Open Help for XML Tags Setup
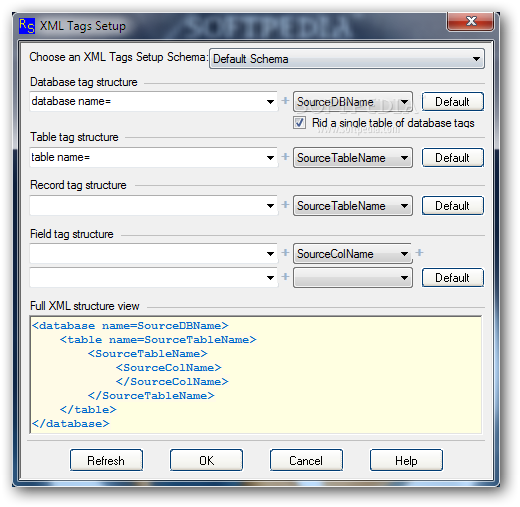The width and height of the screenshot is (520, 507). (406, 460)
